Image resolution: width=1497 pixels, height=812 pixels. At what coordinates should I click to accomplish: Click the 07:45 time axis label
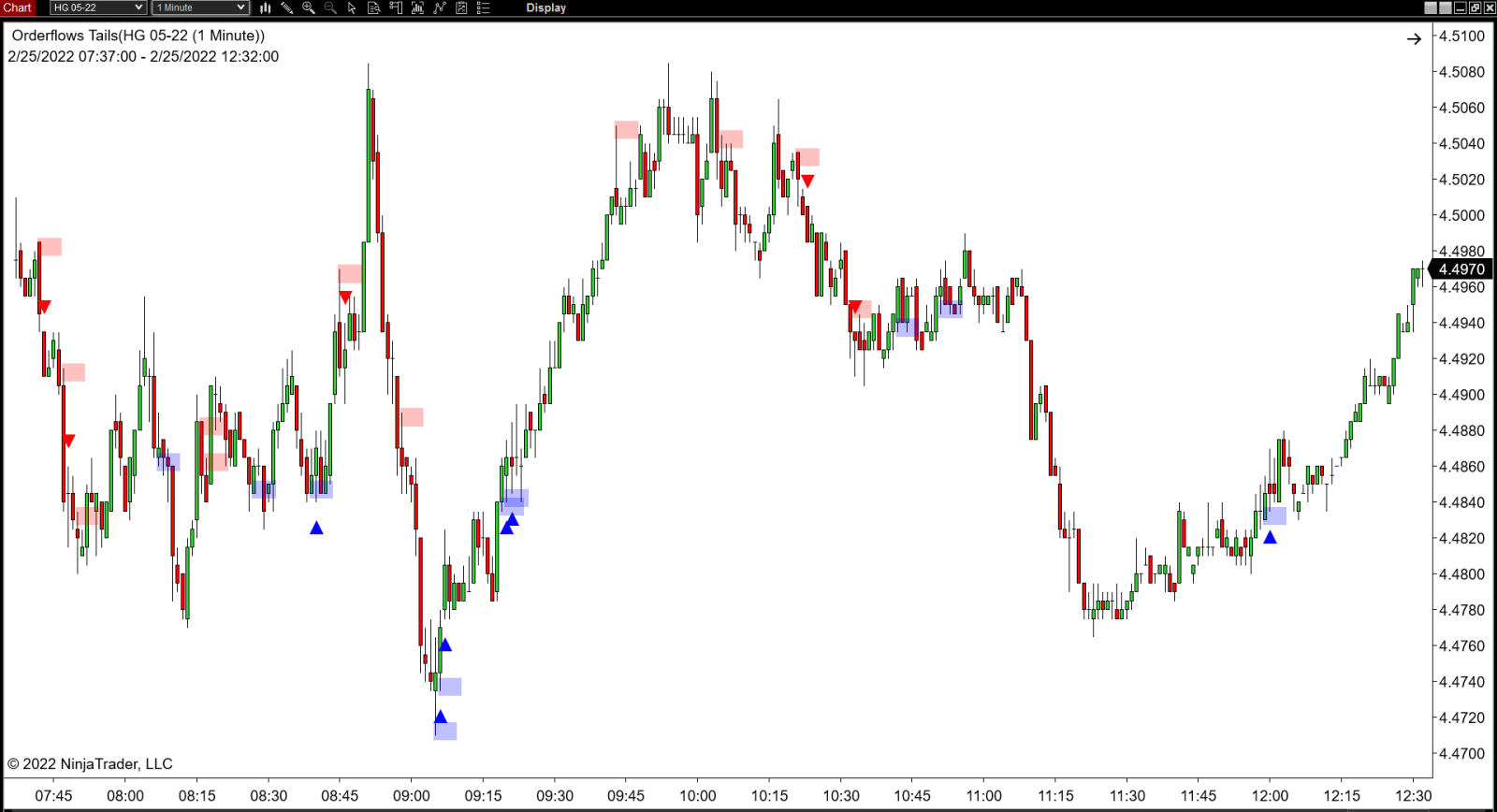(x=53, y=796)
